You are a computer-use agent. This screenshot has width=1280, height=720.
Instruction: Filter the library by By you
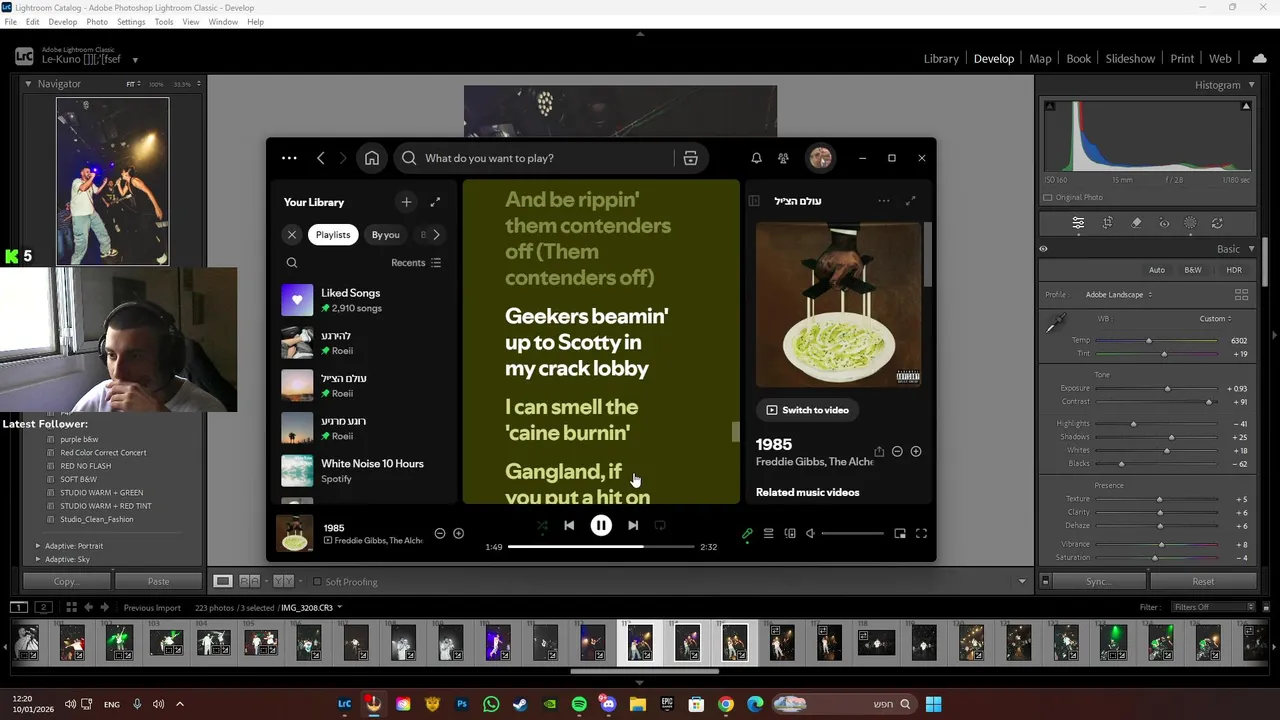coord(385,235)
